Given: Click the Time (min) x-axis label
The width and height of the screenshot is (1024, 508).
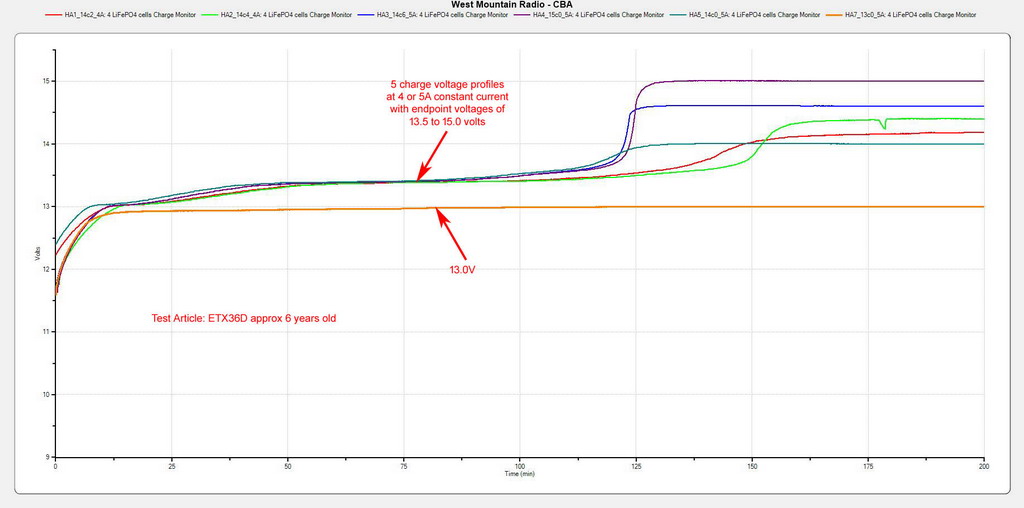Looking at the screenshot, I should tap(520, 474).
